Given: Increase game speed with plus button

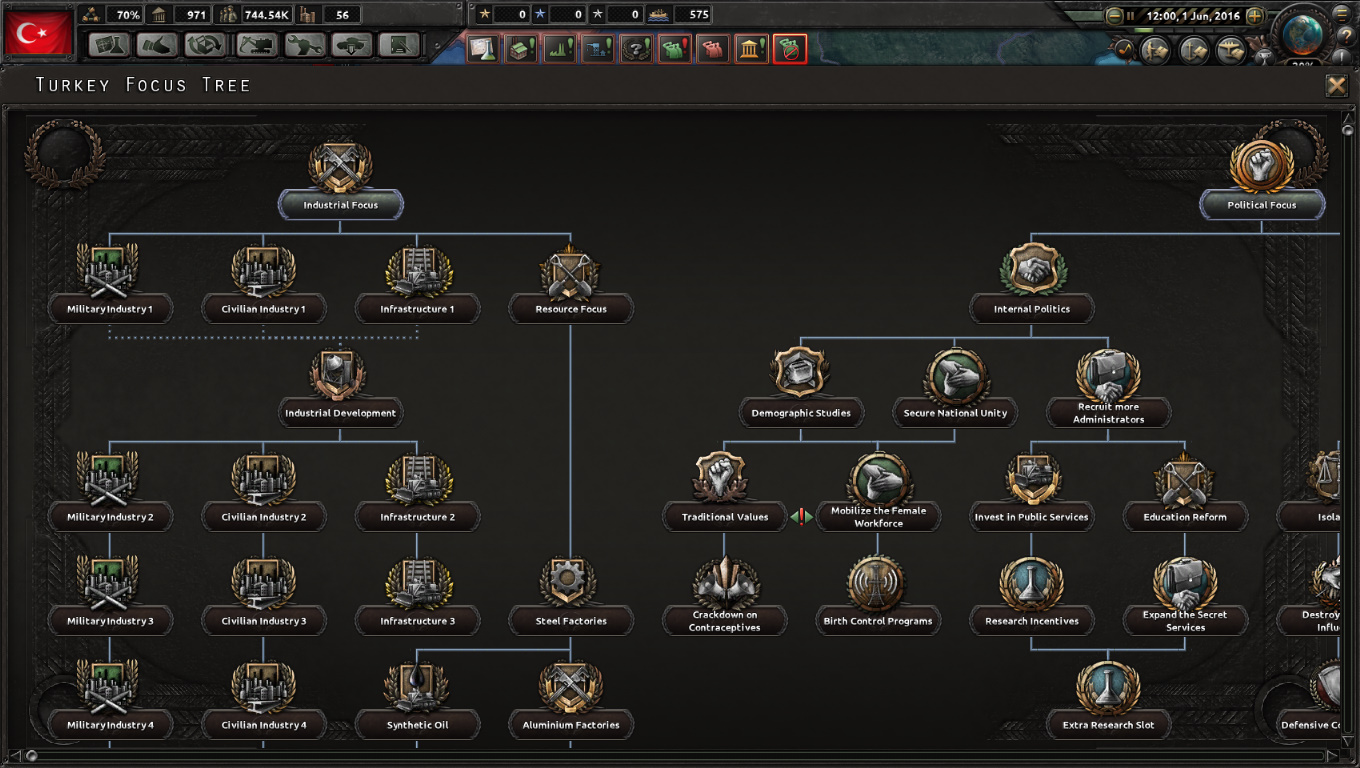Looking at the screenshot, I should pyautogui.click(x=1254, y=16).
